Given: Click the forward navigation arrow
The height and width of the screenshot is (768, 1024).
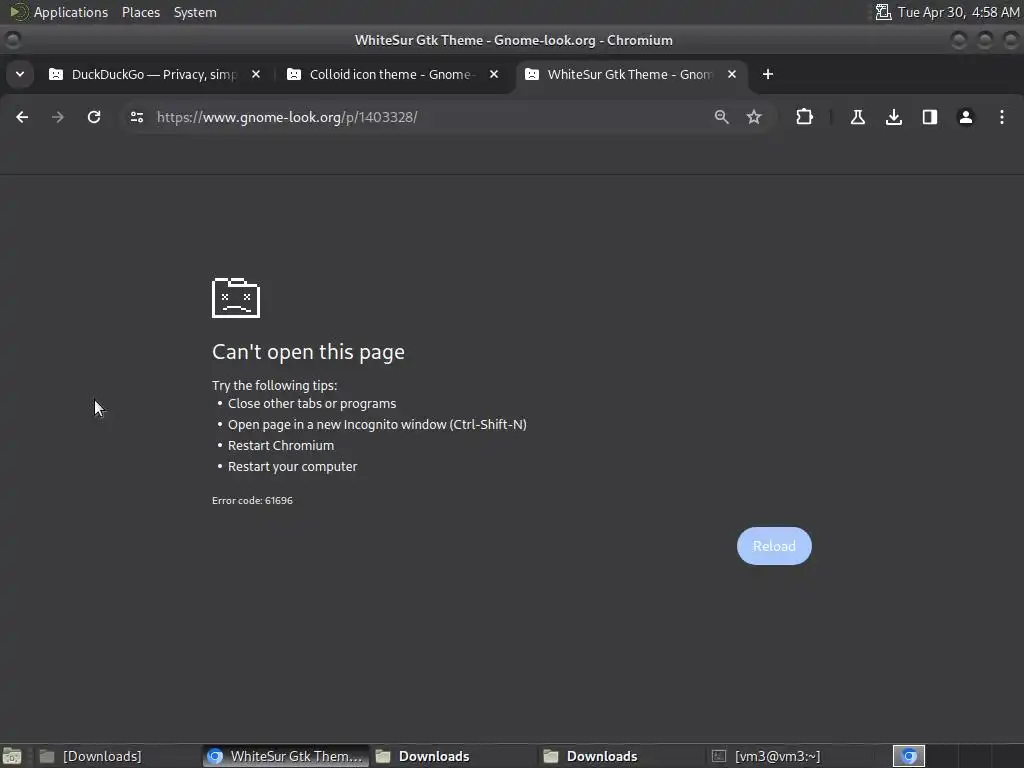Looking at the screenshot, I should (58, 117).
